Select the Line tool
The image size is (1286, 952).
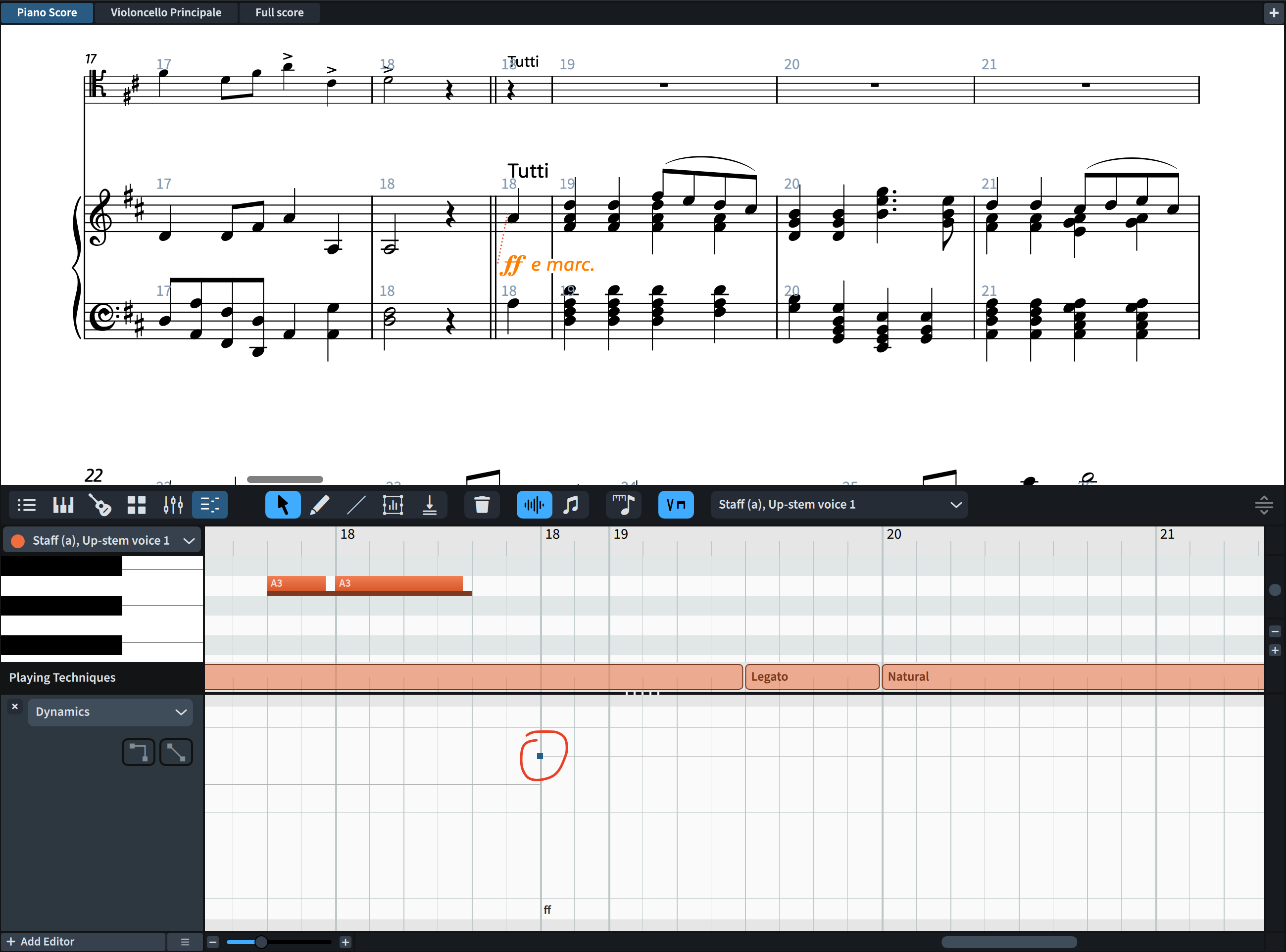356,505
